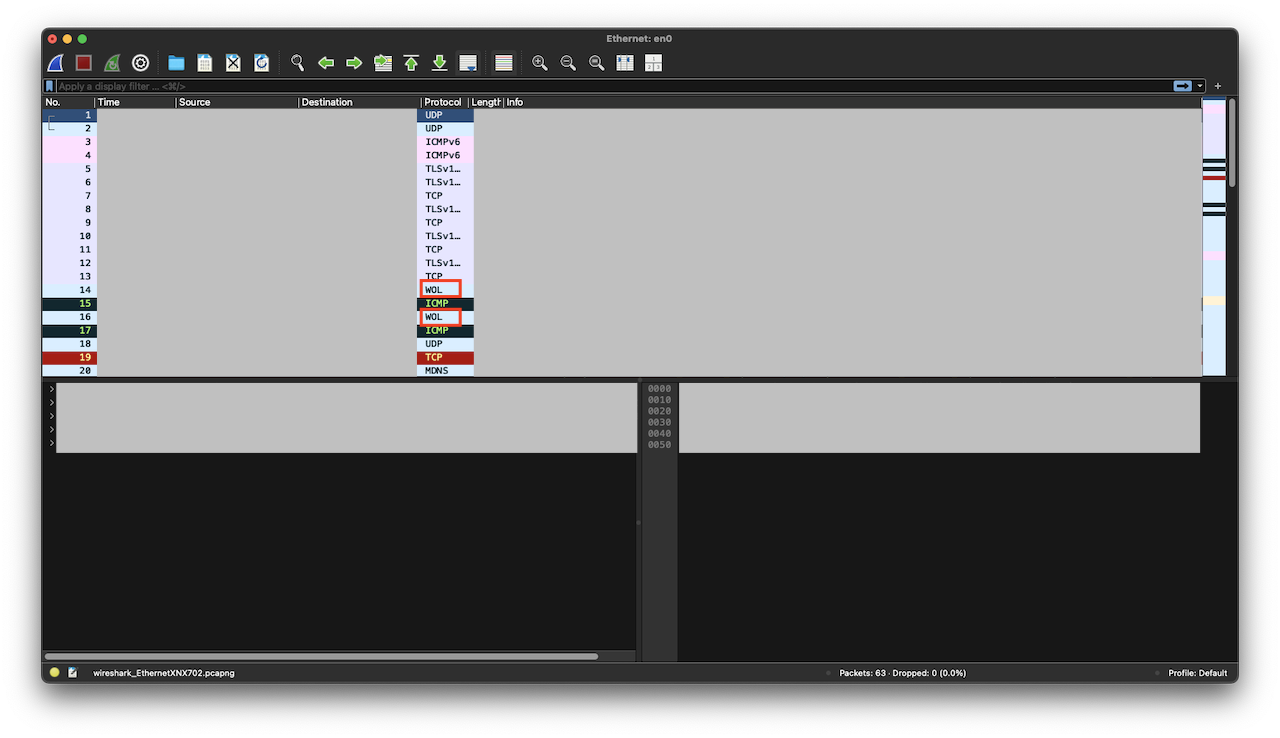Image resolution: width=1280 pixels, height=738 pixels.
Task: Sort packets by the Protocol column header
Action: (x=443, y=102)
